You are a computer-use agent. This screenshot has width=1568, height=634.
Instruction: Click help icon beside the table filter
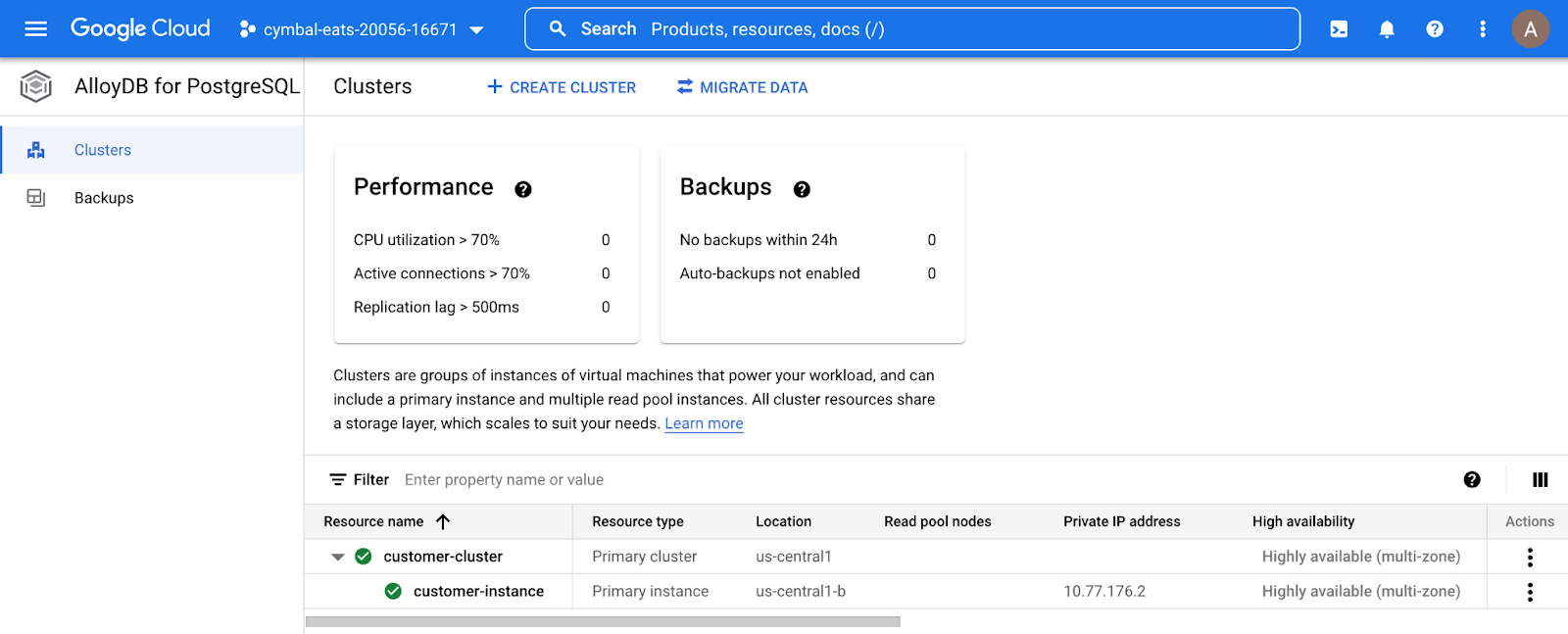click(1472, 480)
